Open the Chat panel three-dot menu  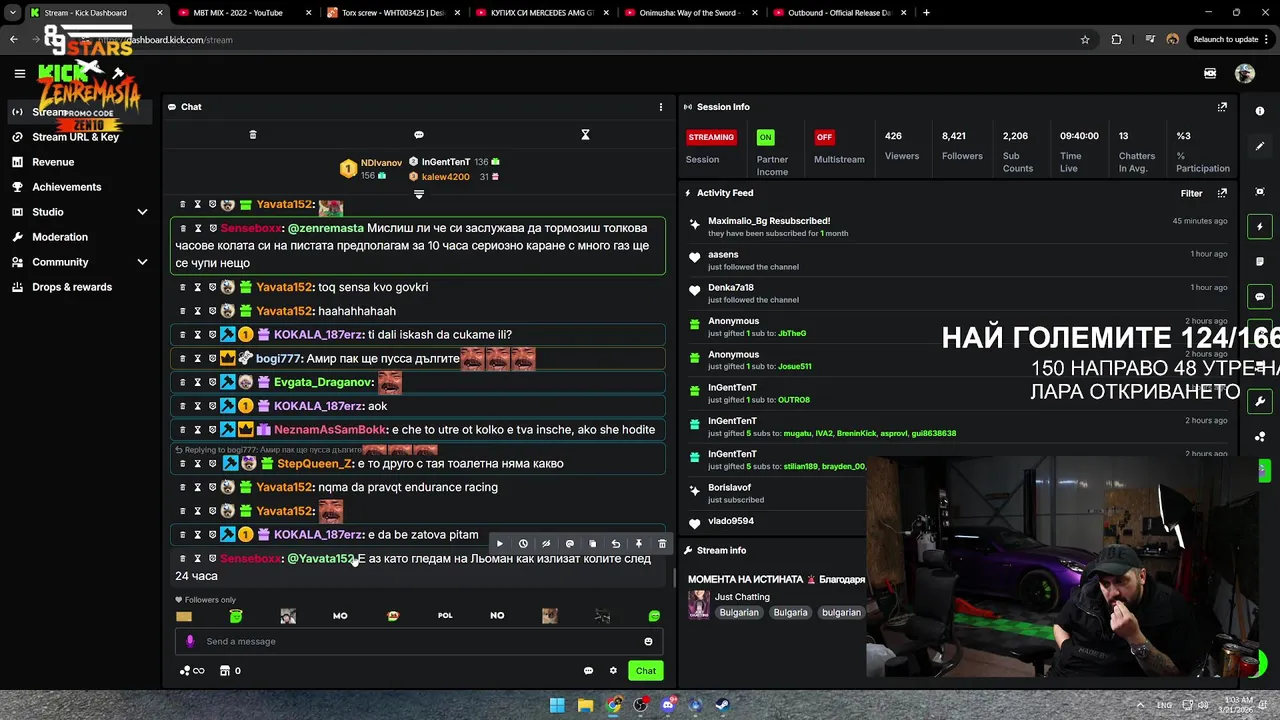[660, 107]
